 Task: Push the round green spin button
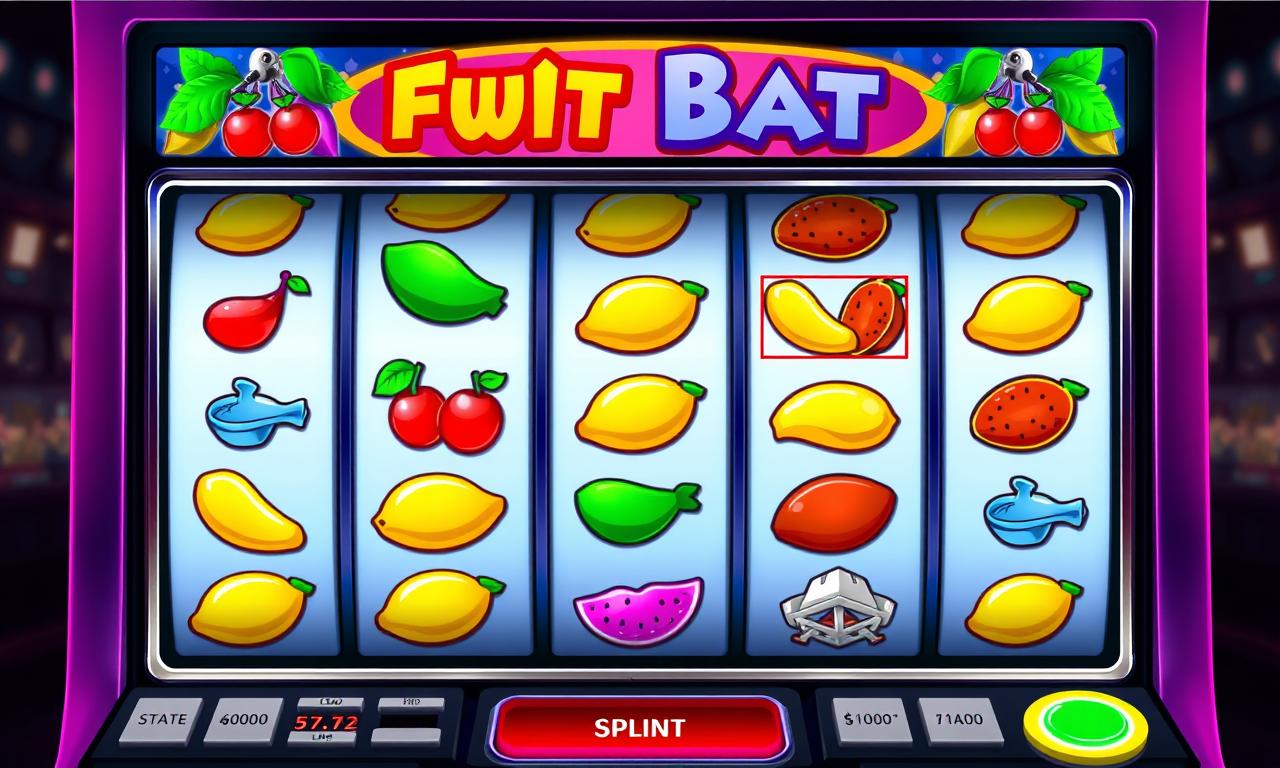pyautogui.click(x=1084, y=724)
